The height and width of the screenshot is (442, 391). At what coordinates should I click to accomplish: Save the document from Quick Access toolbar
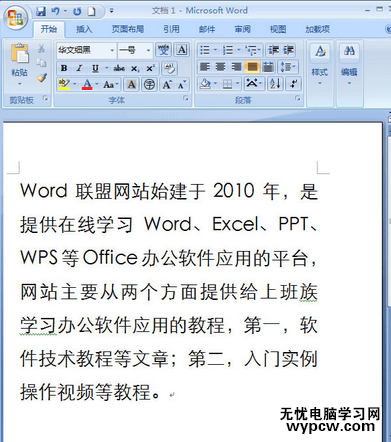41,12
